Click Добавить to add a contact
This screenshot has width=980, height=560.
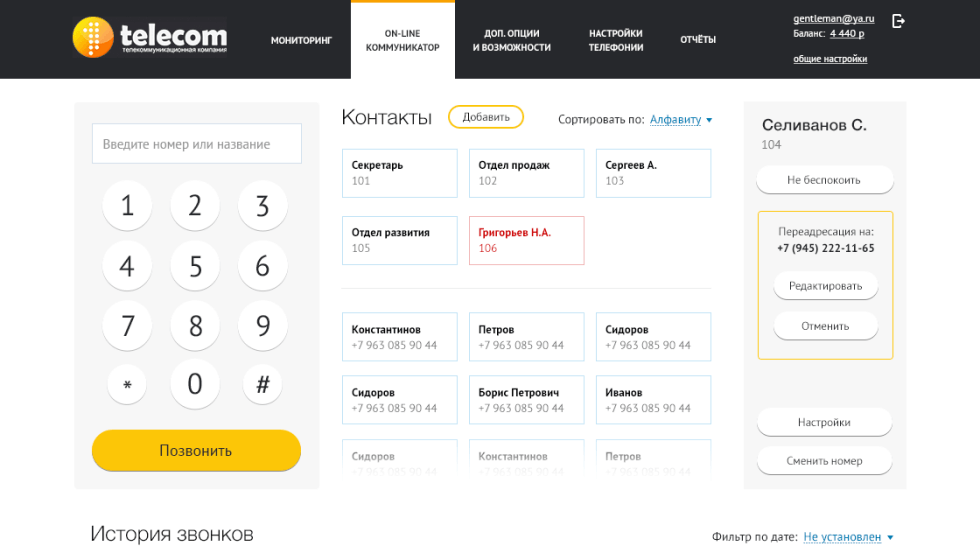click(x=486, y=117)
